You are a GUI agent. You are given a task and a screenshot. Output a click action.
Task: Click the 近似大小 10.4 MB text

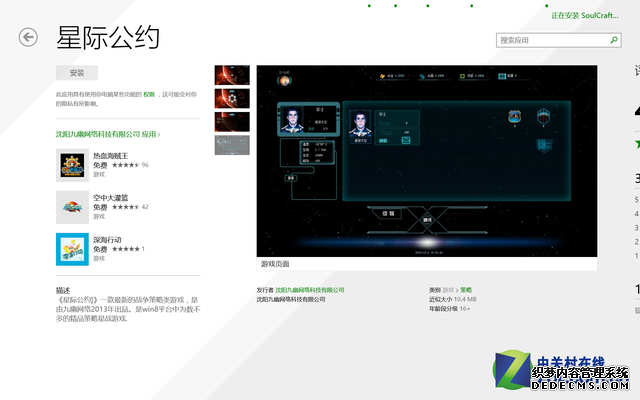pos(452,299)
